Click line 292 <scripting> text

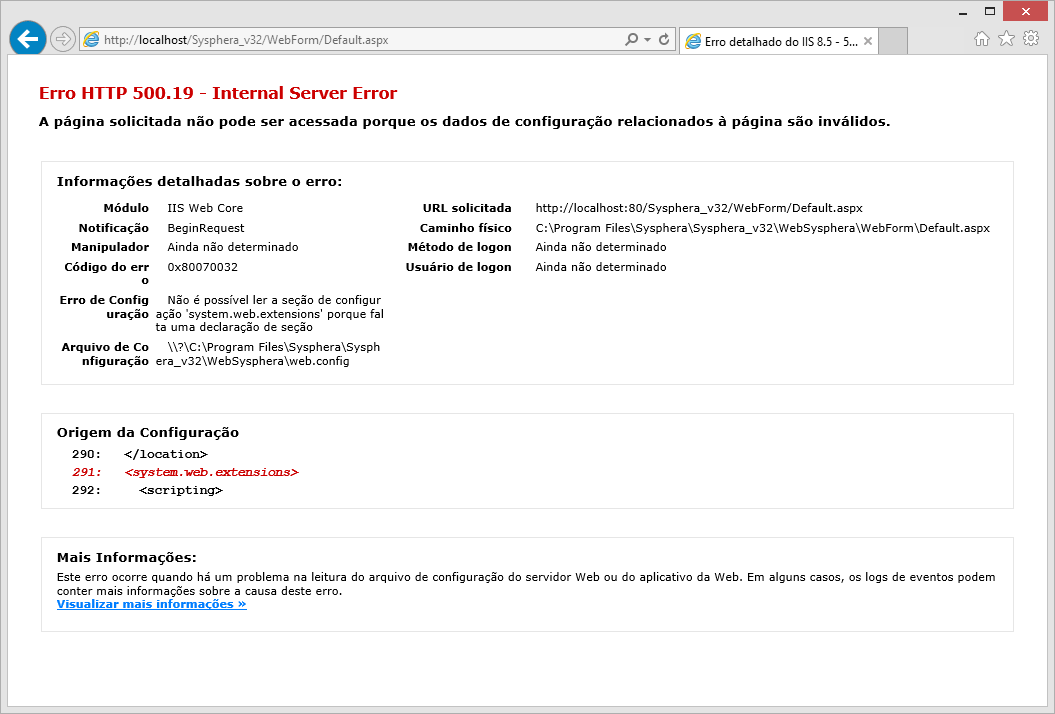pos(180,491)
